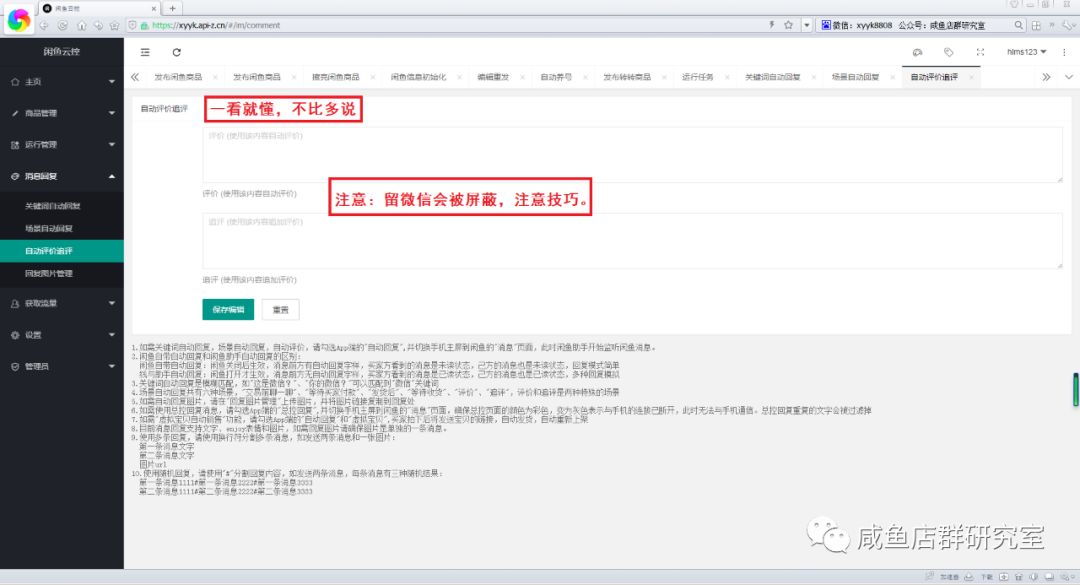This screenshot has width=1080, height=585.
Task: Click the 重置 button
Action: click(x=281, y=310)
